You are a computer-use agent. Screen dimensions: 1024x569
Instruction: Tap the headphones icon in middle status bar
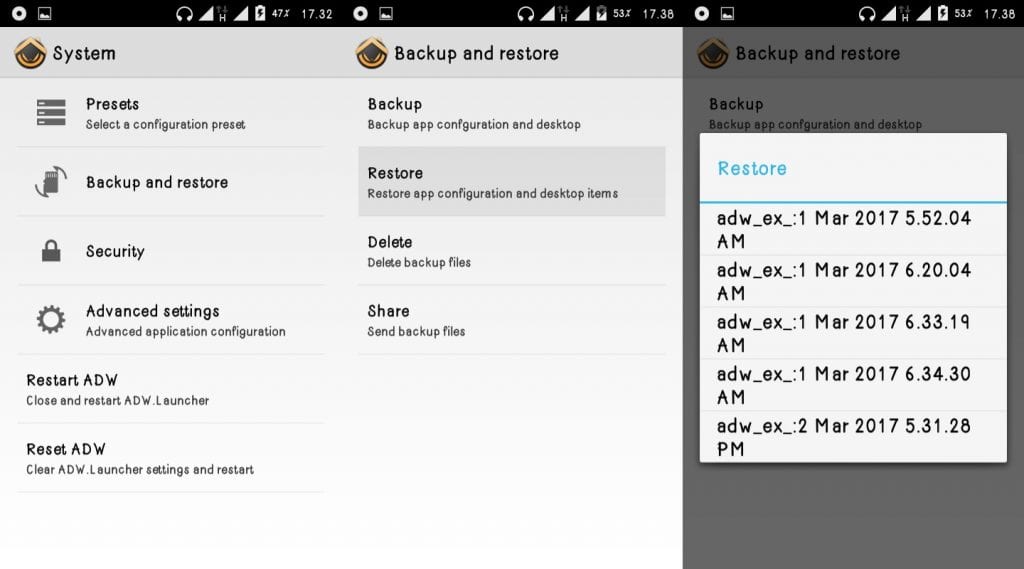pos(526,14)
